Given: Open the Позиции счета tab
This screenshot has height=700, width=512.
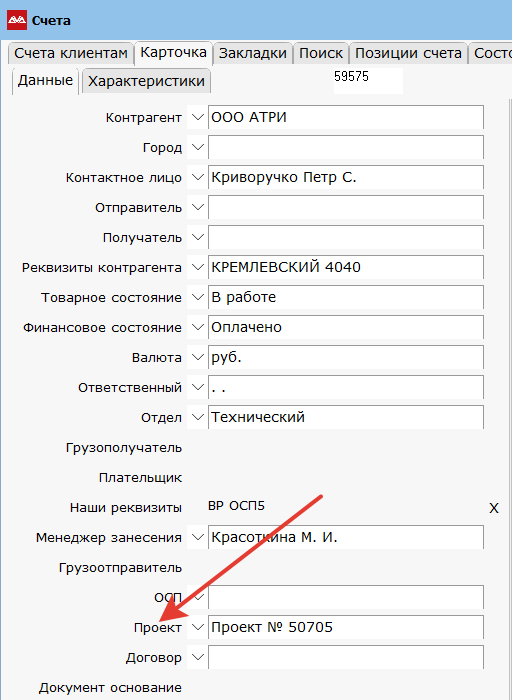Looking at the screenshot, I should 408,54.
